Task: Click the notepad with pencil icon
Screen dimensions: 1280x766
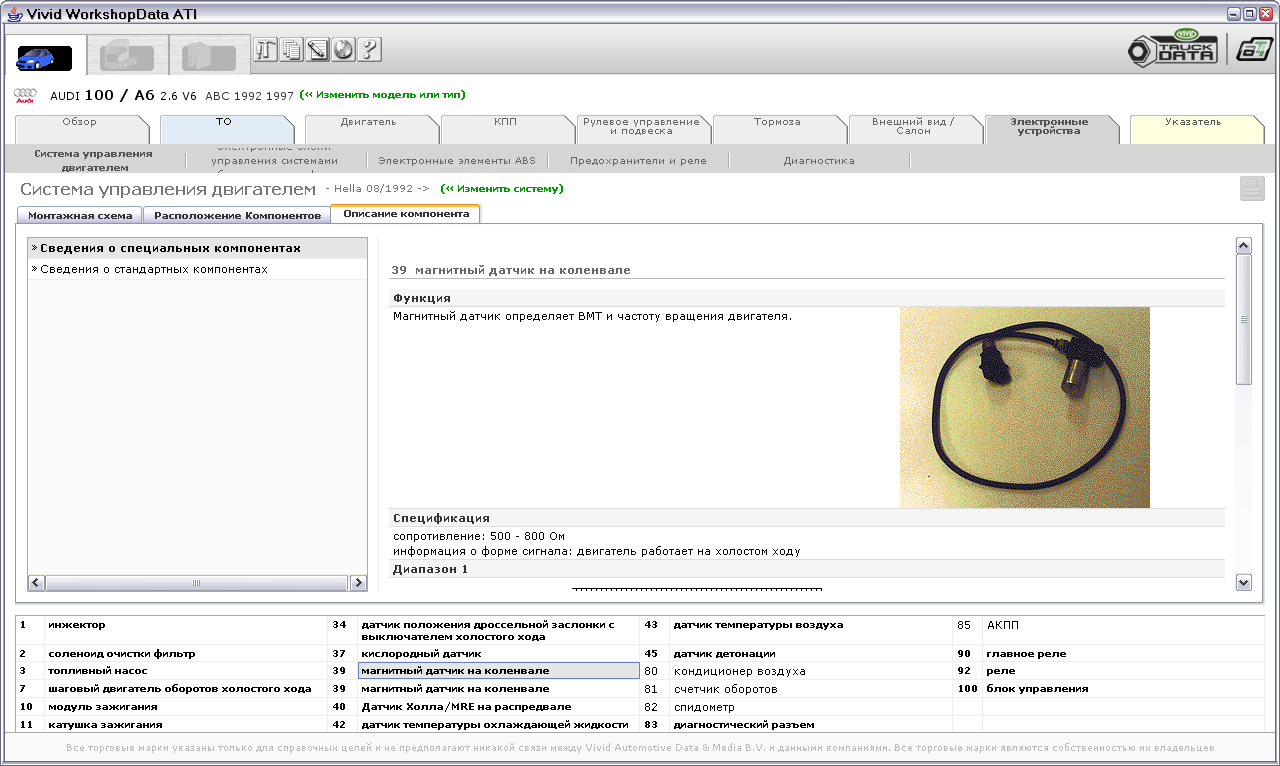Action: tap(317, 49)
